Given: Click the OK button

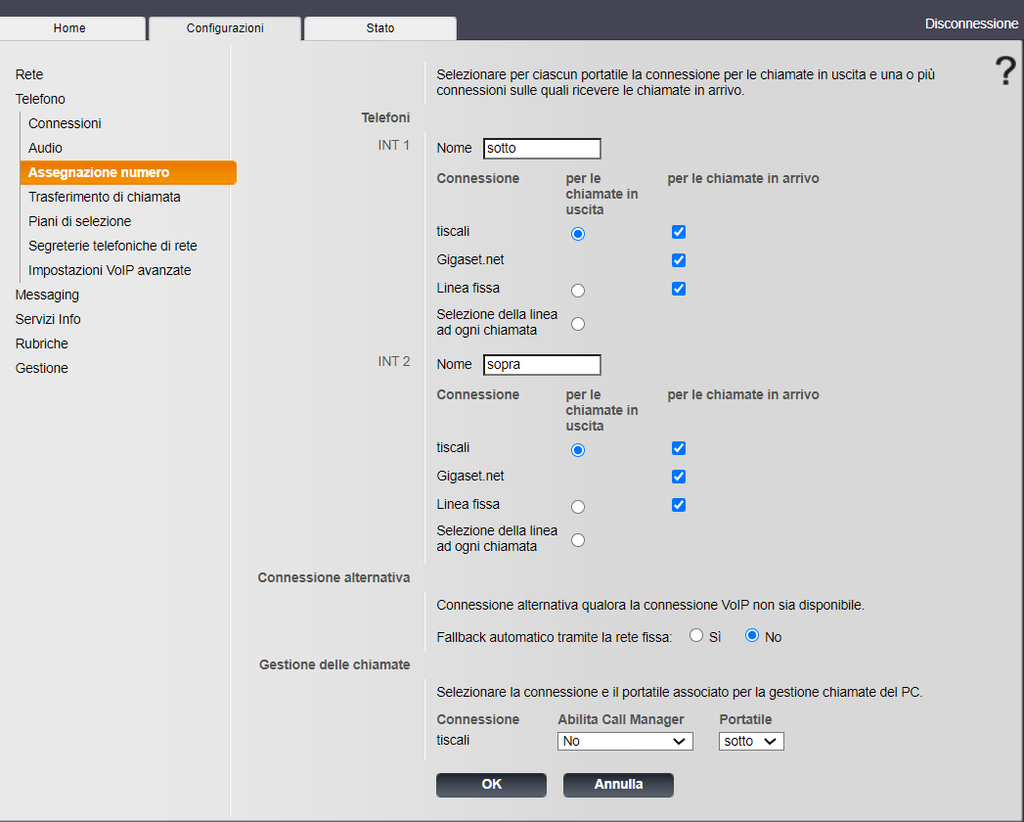Looking at the screenshot, I should tap(491, 785).
